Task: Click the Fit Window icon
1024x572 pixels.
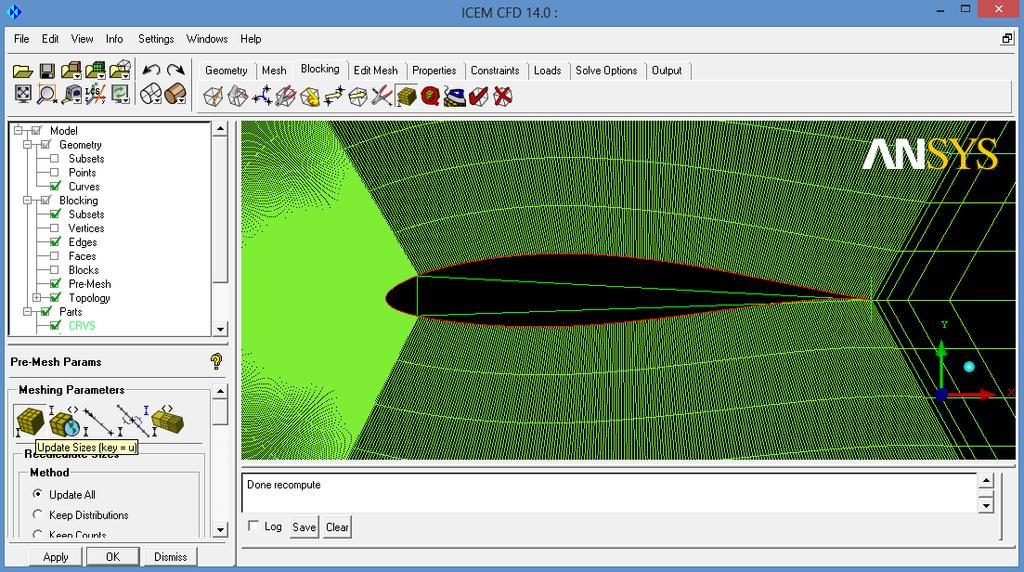Action: point(23,94)
